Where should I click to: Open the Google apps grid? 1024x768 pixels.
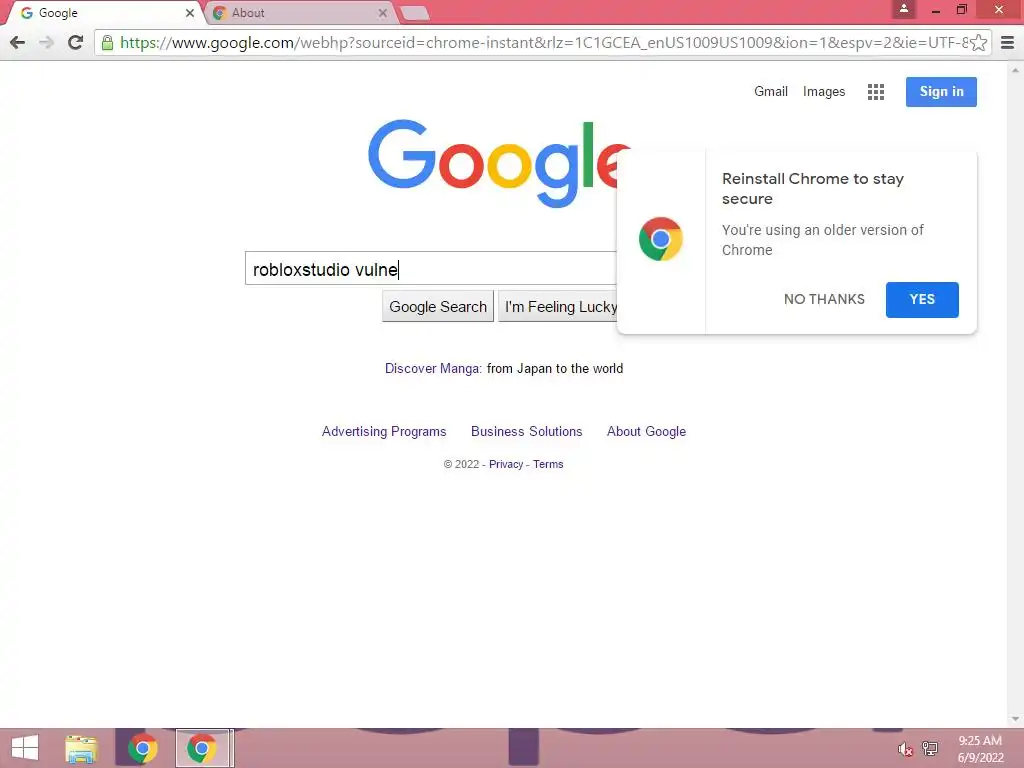876,92
